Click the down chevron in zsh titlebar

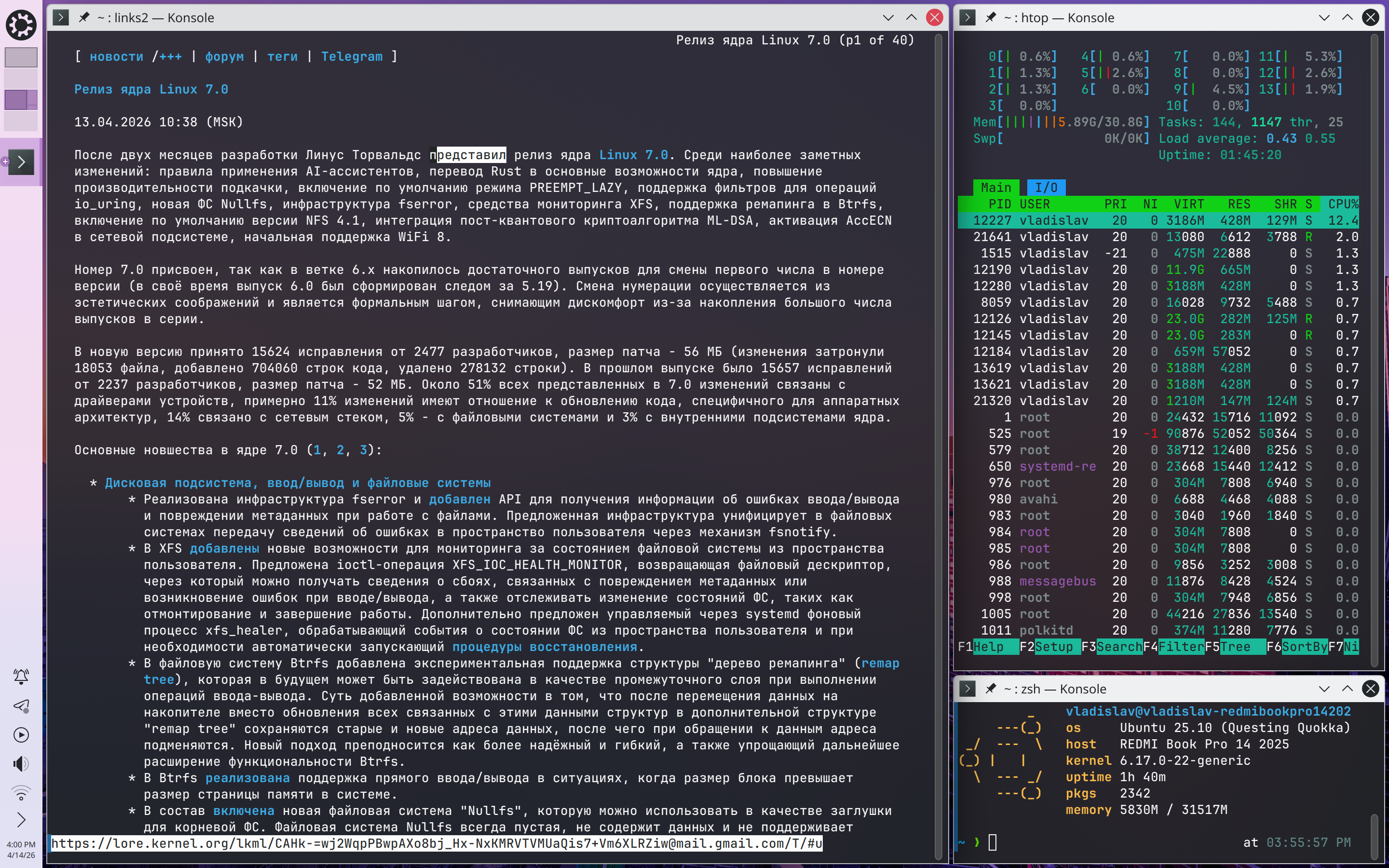click(1324, 689)
